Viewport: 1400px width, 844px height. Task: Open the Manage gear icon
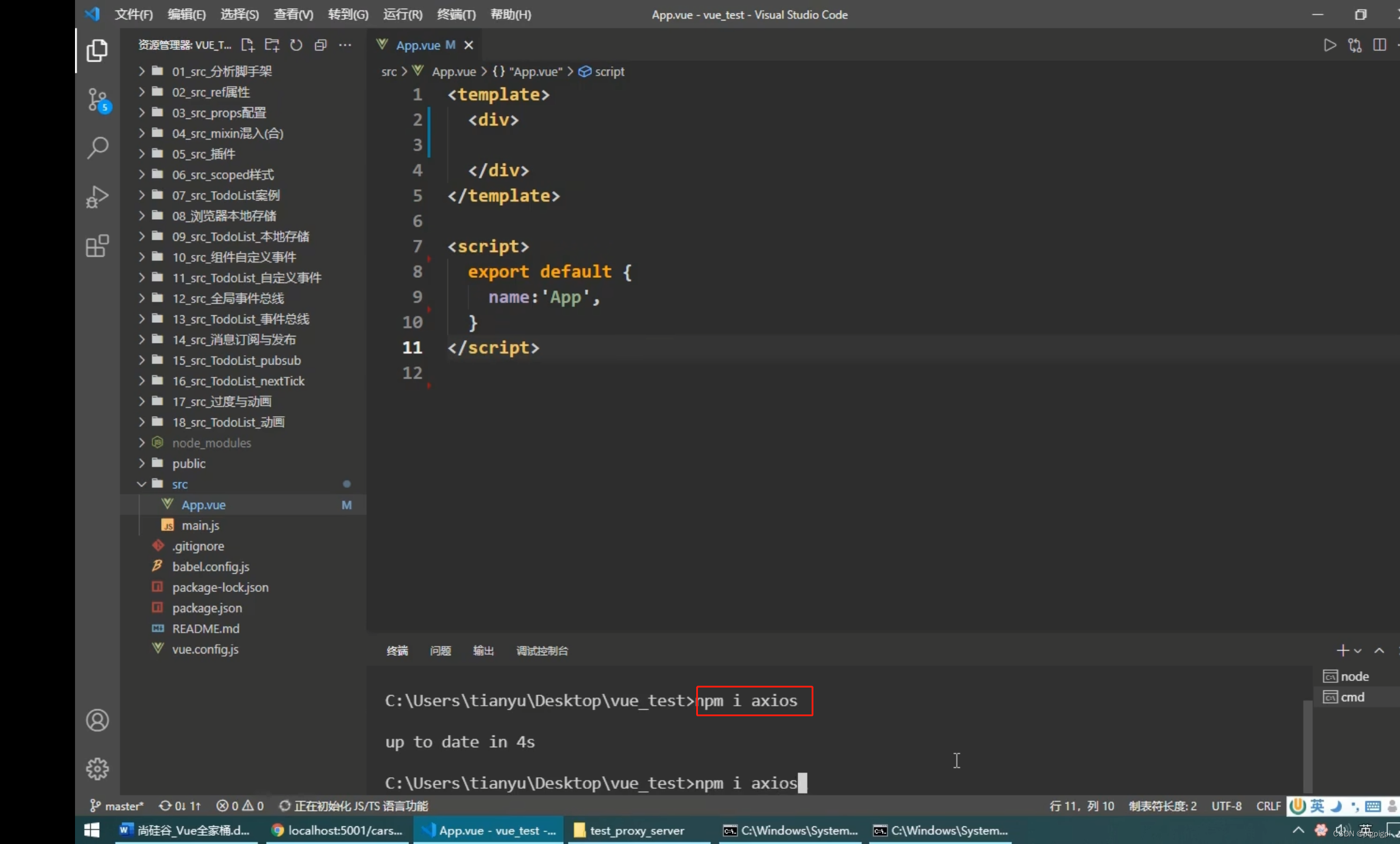pyautogui.click(x=97, y=768)
